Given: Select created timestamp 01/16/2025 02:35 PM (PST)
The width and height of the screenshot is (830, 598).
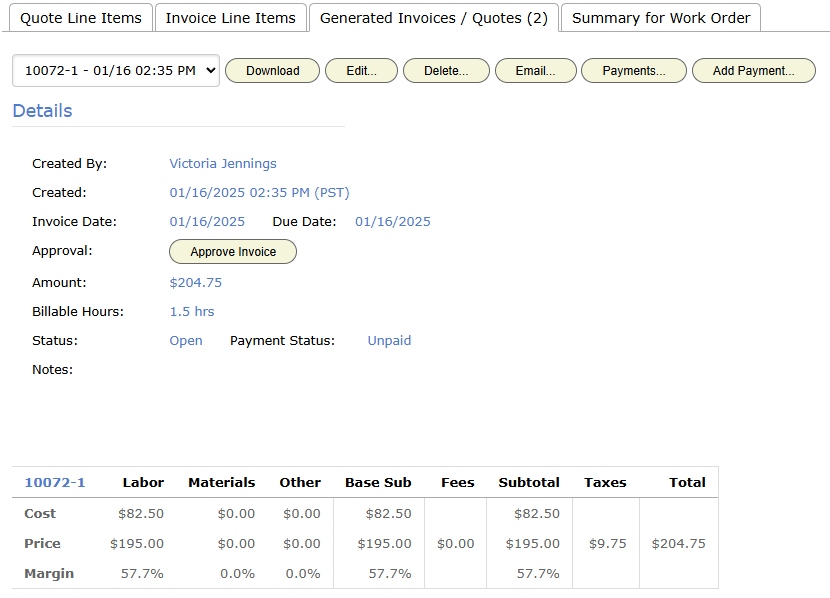Looking at the screenshot, I should tap(259, 193).
